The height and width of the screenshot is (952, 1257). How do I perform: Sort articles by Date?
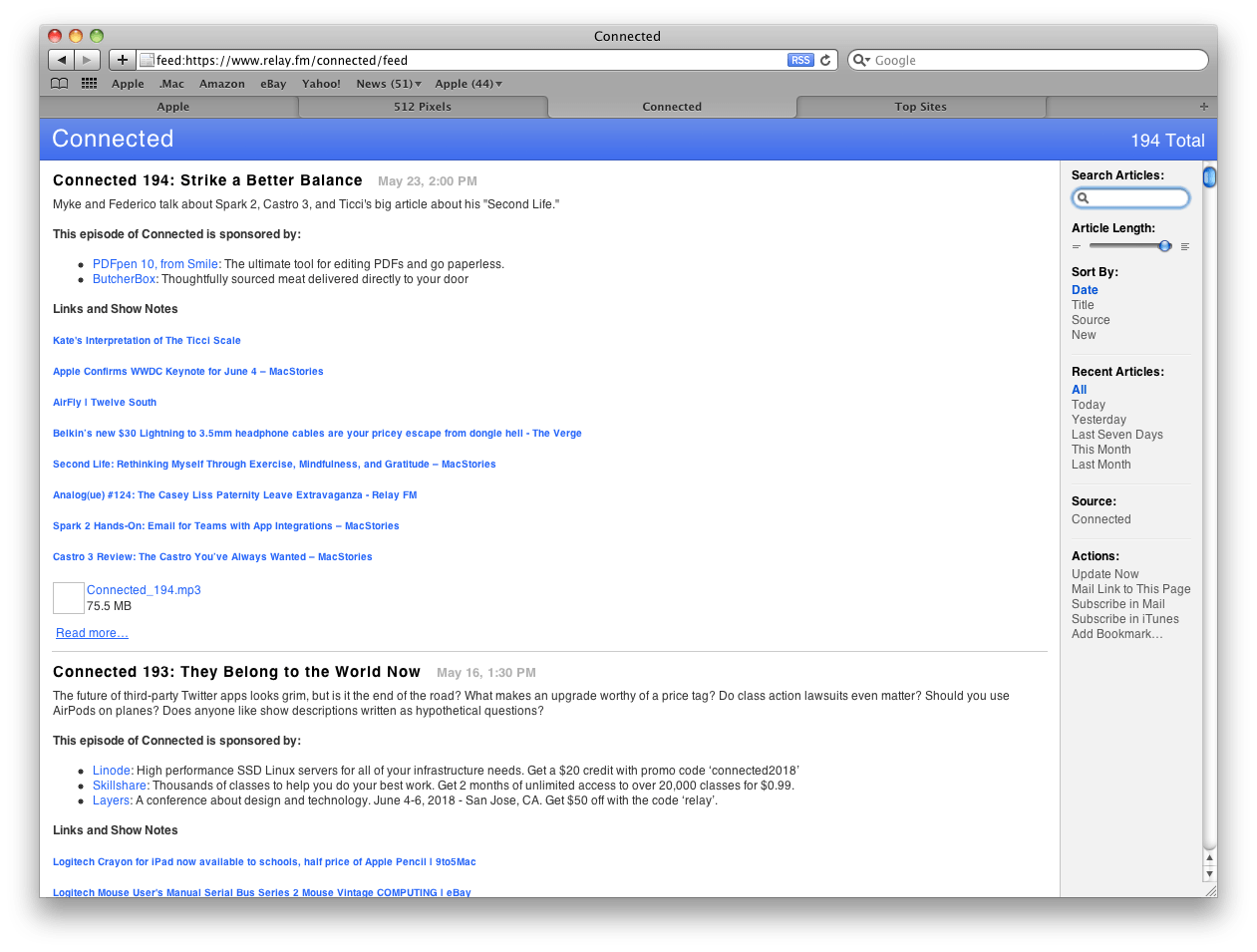tap(1085, 290)
